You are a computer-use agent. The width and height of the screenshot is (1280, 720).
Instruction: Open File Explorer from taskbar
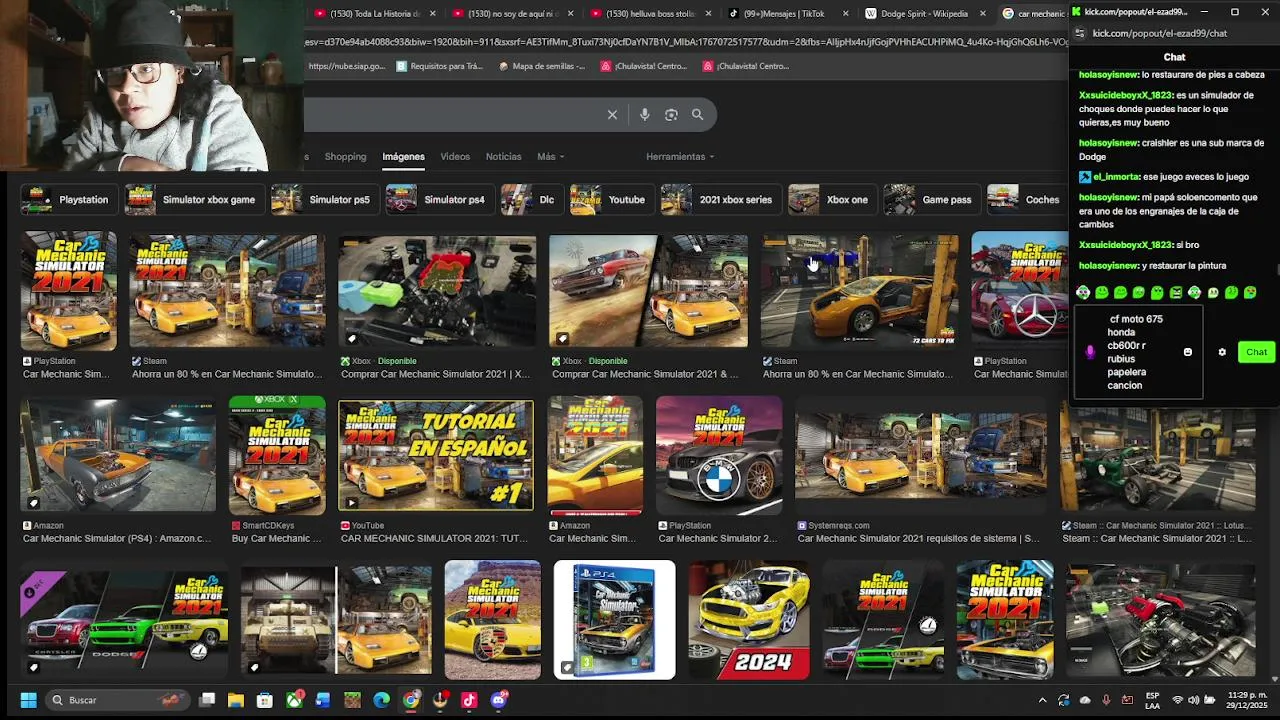click(x=236, y=700)
